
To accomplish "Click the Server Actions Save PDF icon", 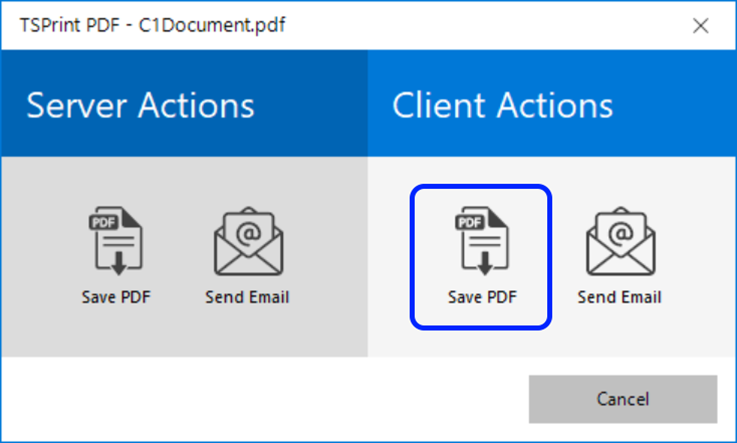I will click(x=116, y=241).
